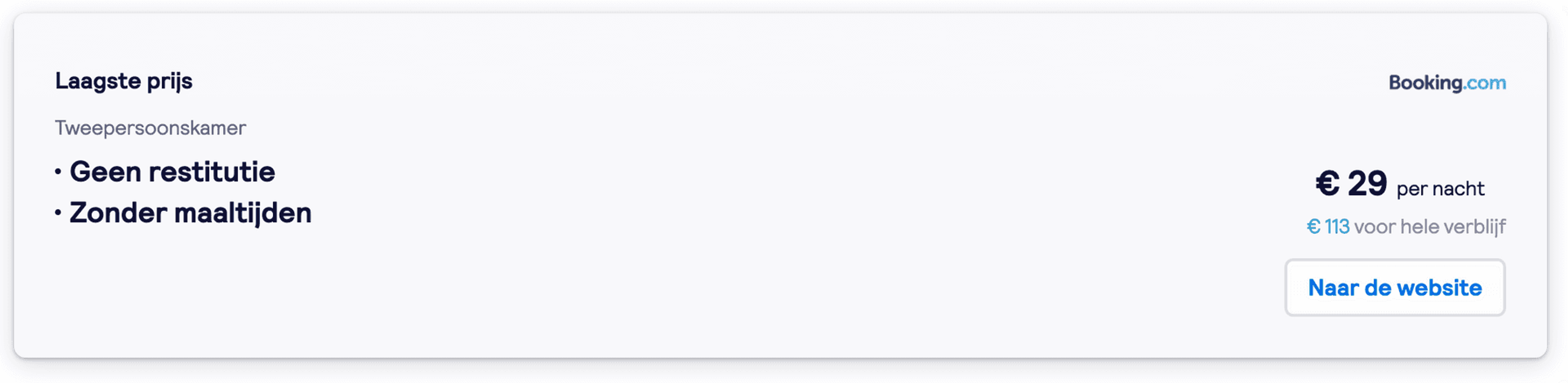Click the € 29 nightly price
Screen dimensions: 1568x383
pos(1351,183)
